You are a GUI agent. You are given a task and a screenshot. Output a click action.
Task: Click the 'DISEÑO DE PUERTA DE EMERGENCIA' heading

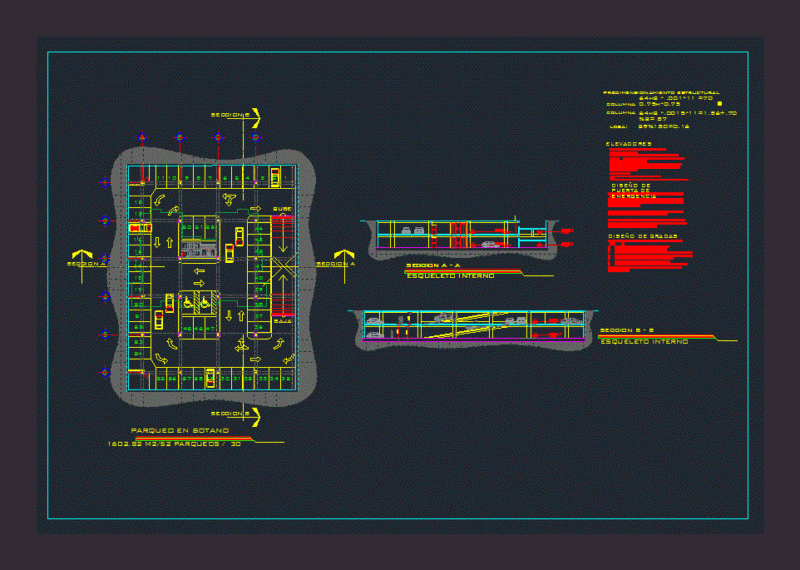[x=633, y=191]
